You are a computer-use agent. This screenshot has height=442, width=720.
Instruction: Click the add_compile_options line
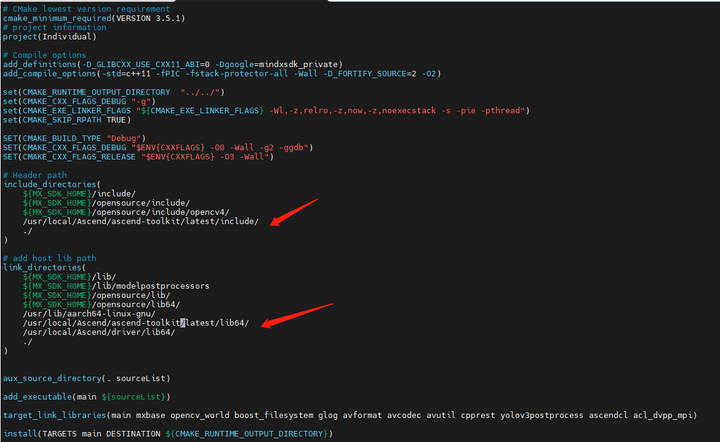222,73
